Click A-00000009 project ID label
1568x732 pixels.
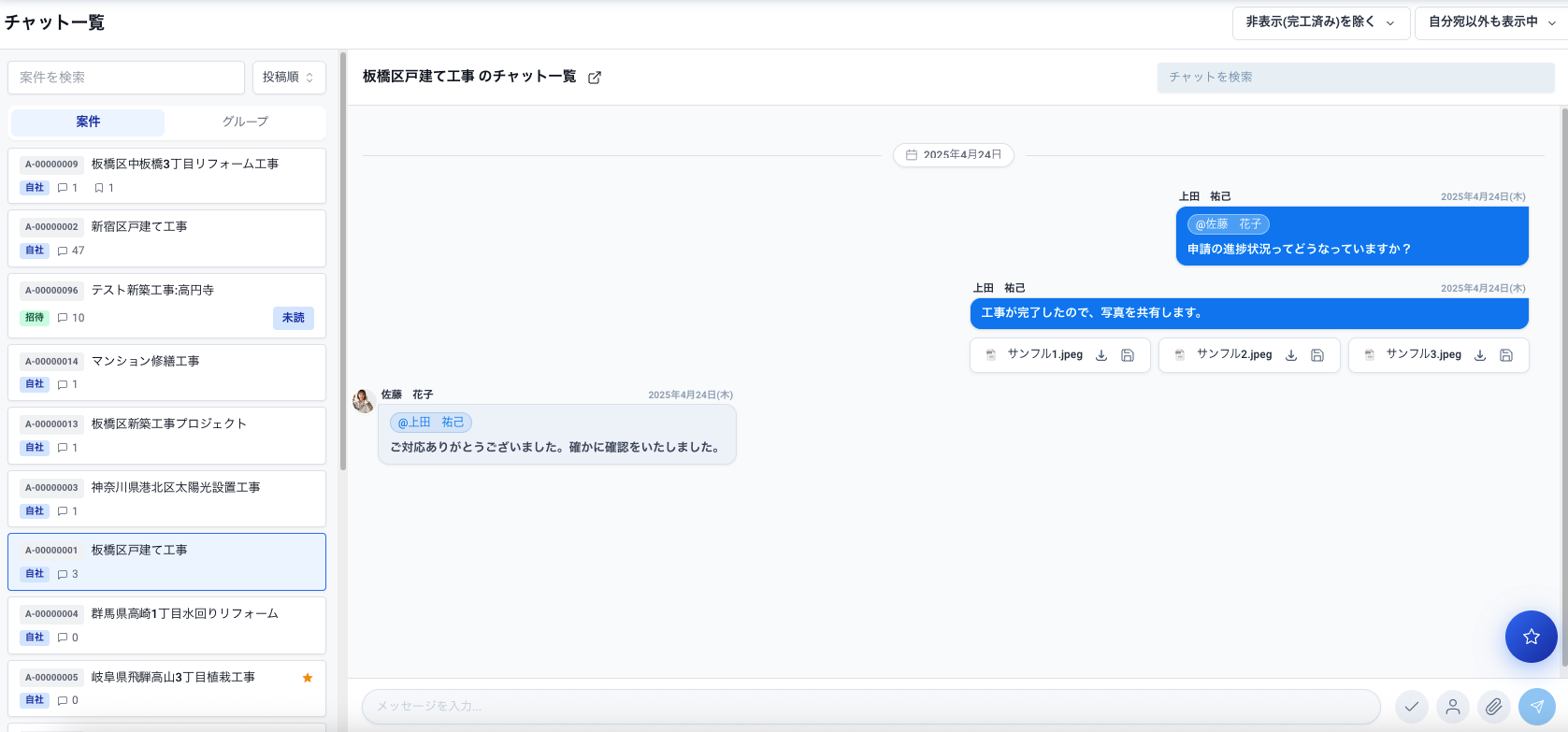tap(51, 165)
